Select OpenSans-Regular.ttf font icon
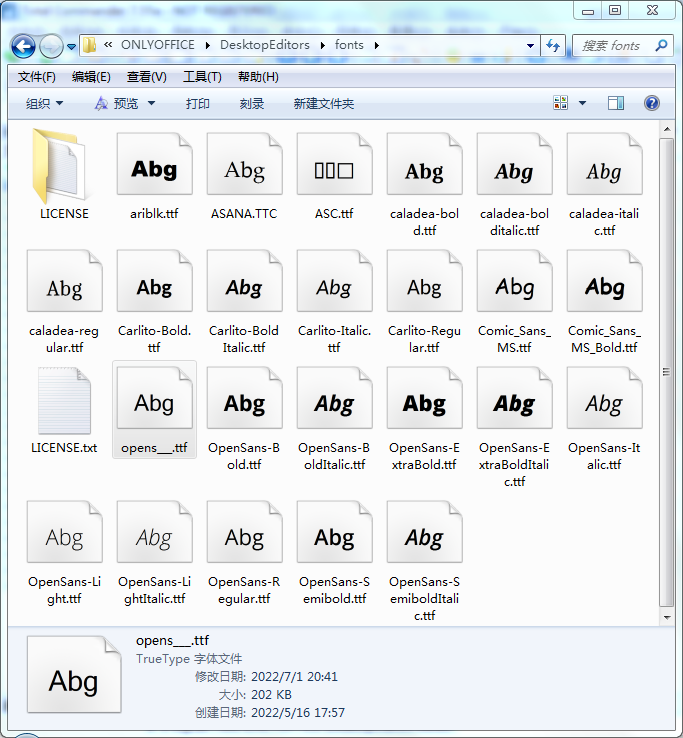The width and height of the screenshot is (683, 738). pyautogui.click(x=244, y=532)
